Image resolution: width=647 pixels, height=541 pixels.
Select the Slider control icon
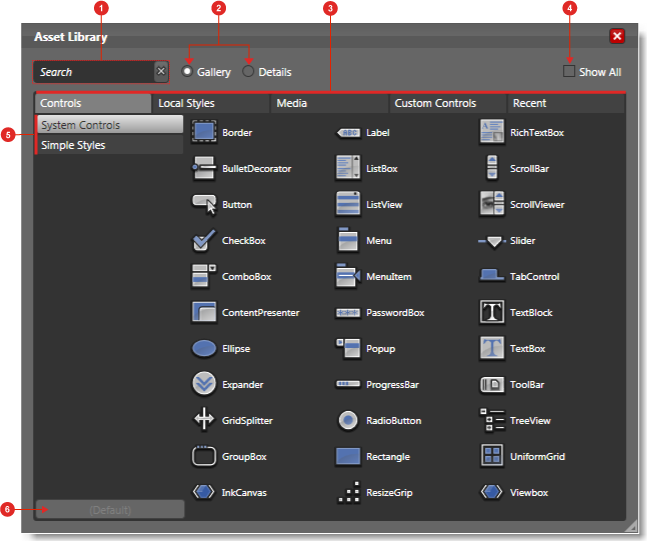coord(492,241)
